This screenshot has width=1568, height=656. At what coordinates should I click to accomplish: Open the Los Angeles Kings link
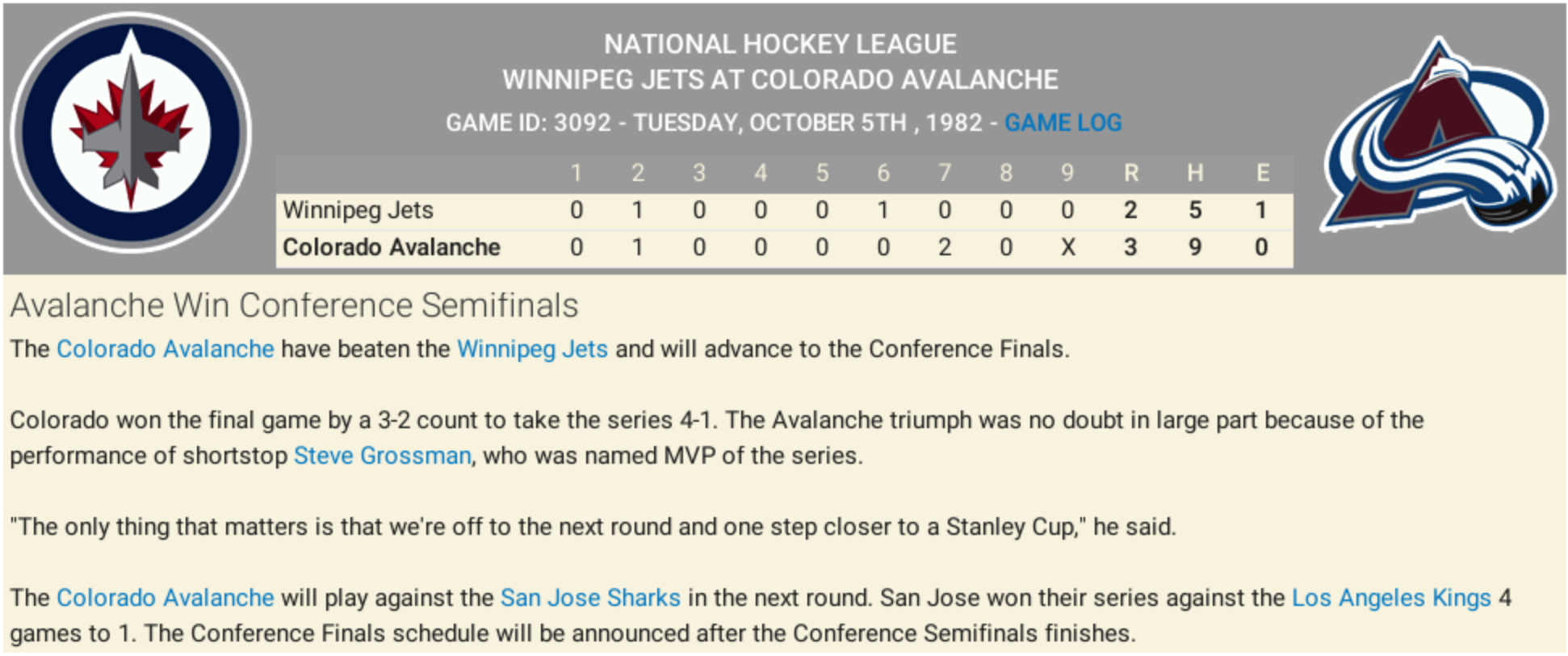point(1391,598)
